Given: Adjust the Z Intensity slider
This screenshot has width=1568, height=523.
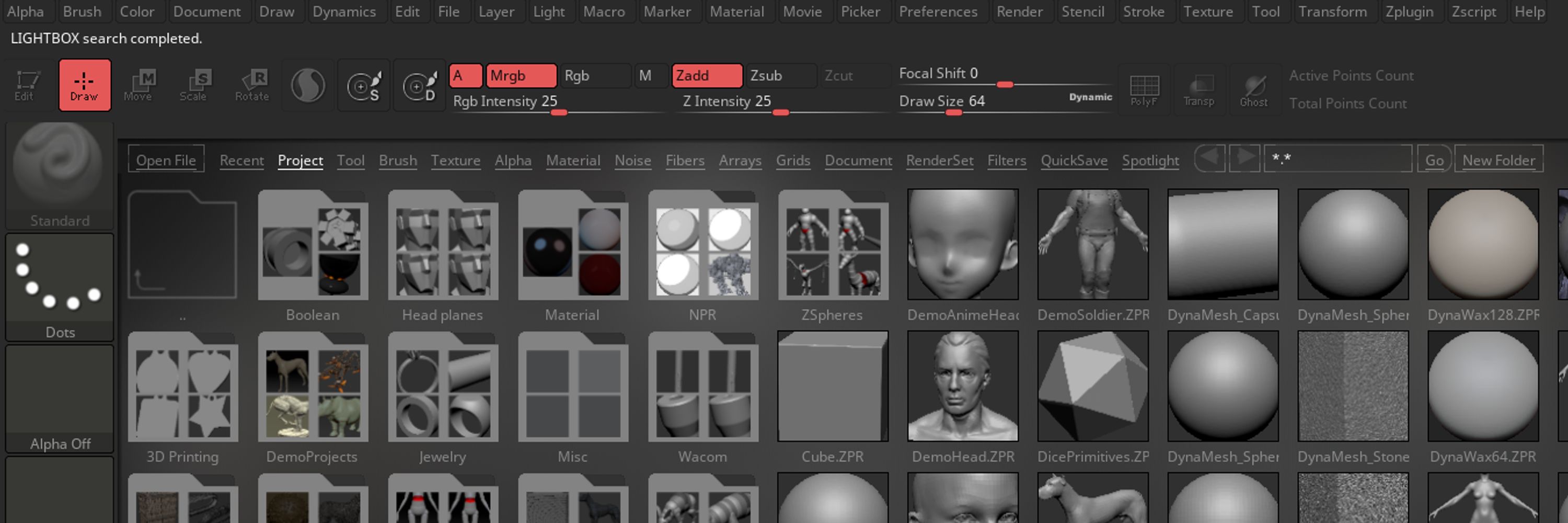Looking at the screenshot, I should [x=780, y=103].
